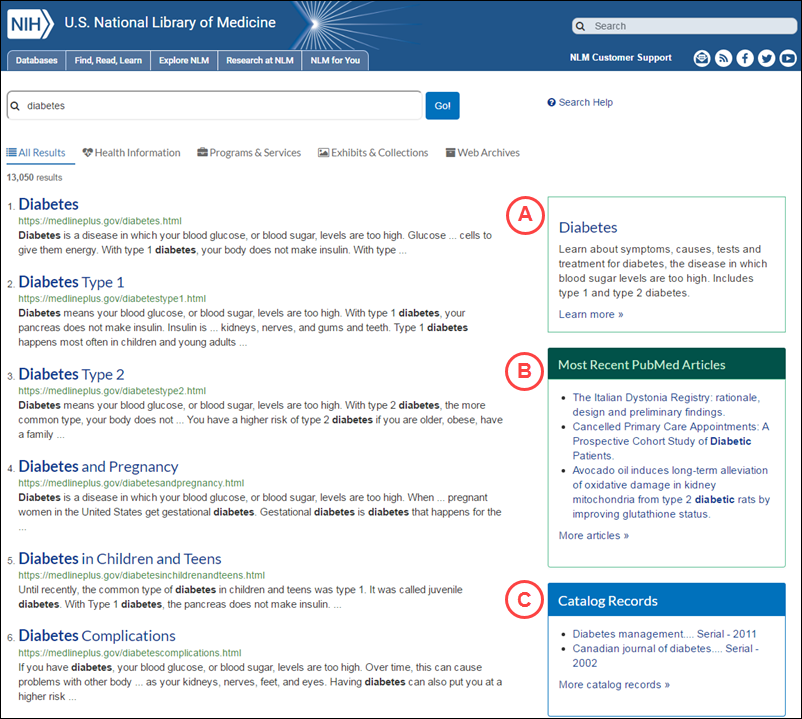Visit the NLM Facebook page icon
The image size is (802, 719).
click(745, 59)
